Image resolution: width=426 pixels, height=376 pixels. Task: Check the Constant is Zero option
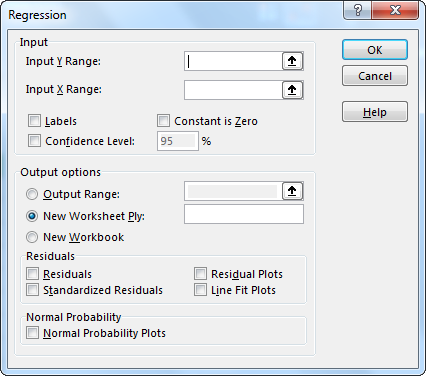click(163, 121)
